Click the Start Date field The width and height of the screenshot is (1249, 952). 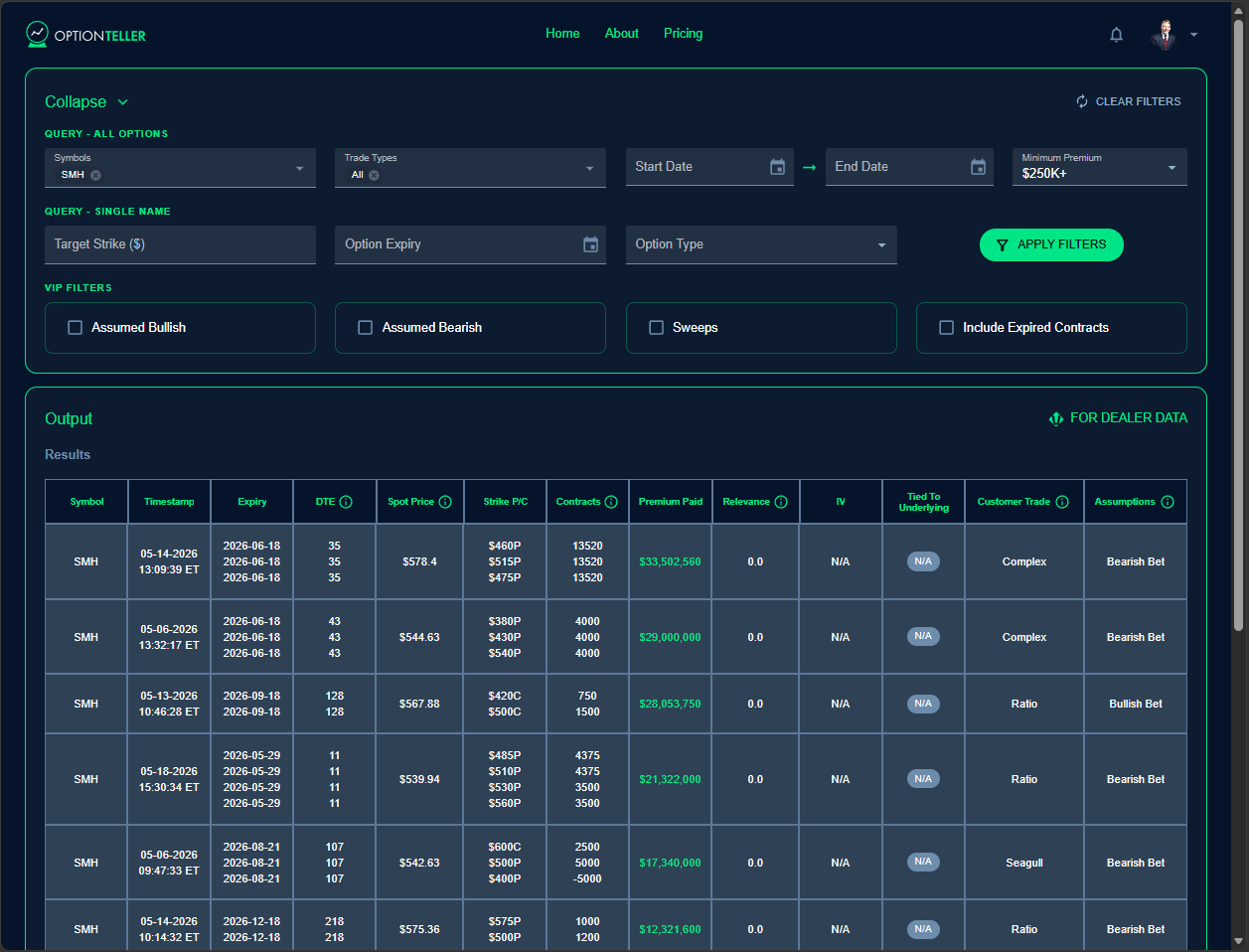pyautogui.click(x=709, y=167)
